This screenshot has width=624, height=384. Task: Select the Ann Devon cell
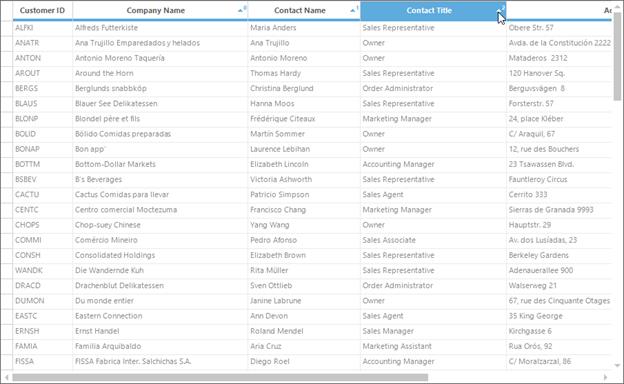click(304, 316)
